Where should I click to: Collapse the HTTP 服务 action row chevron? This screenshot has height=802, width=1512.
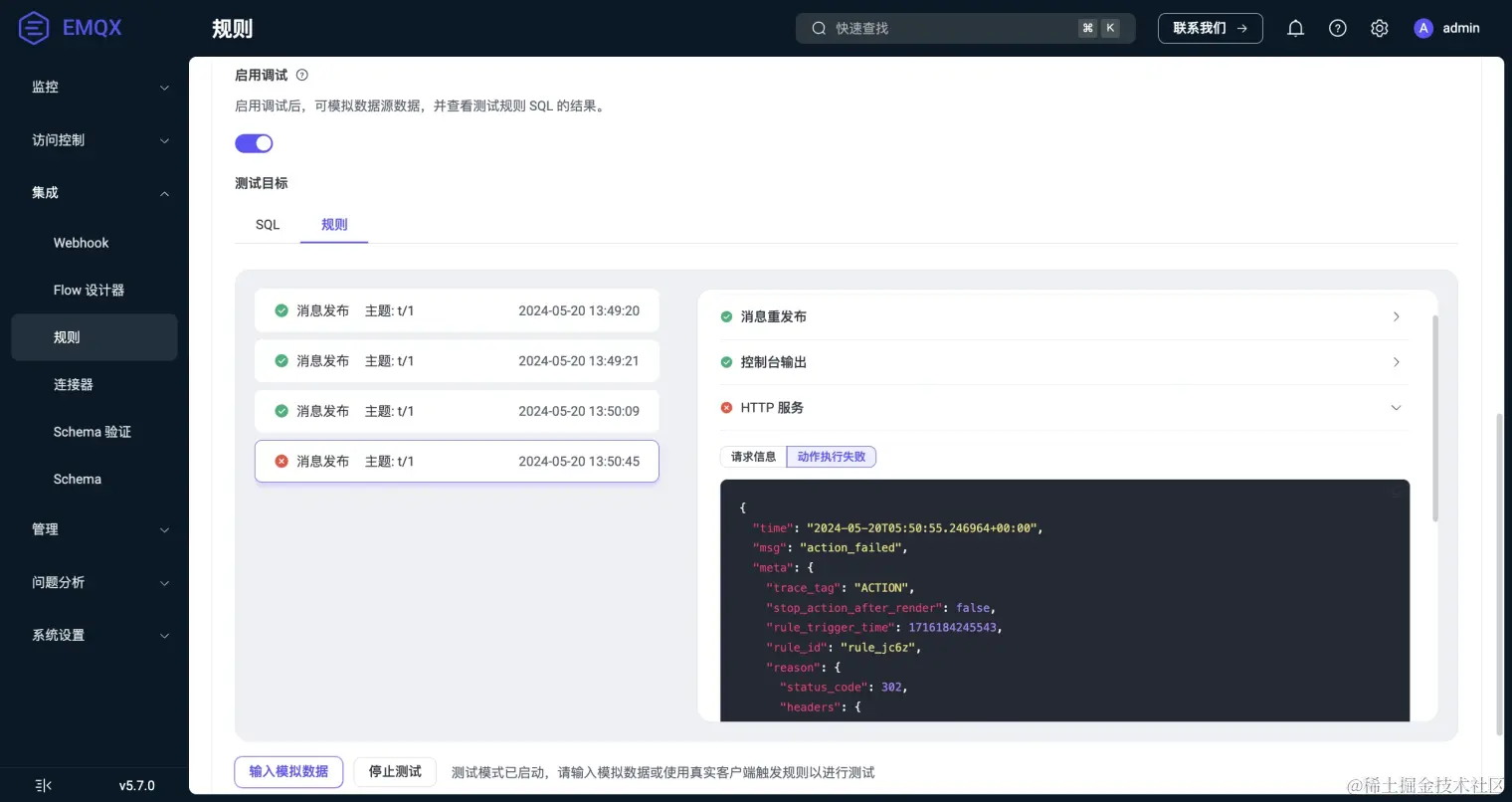pos(1396,408)
